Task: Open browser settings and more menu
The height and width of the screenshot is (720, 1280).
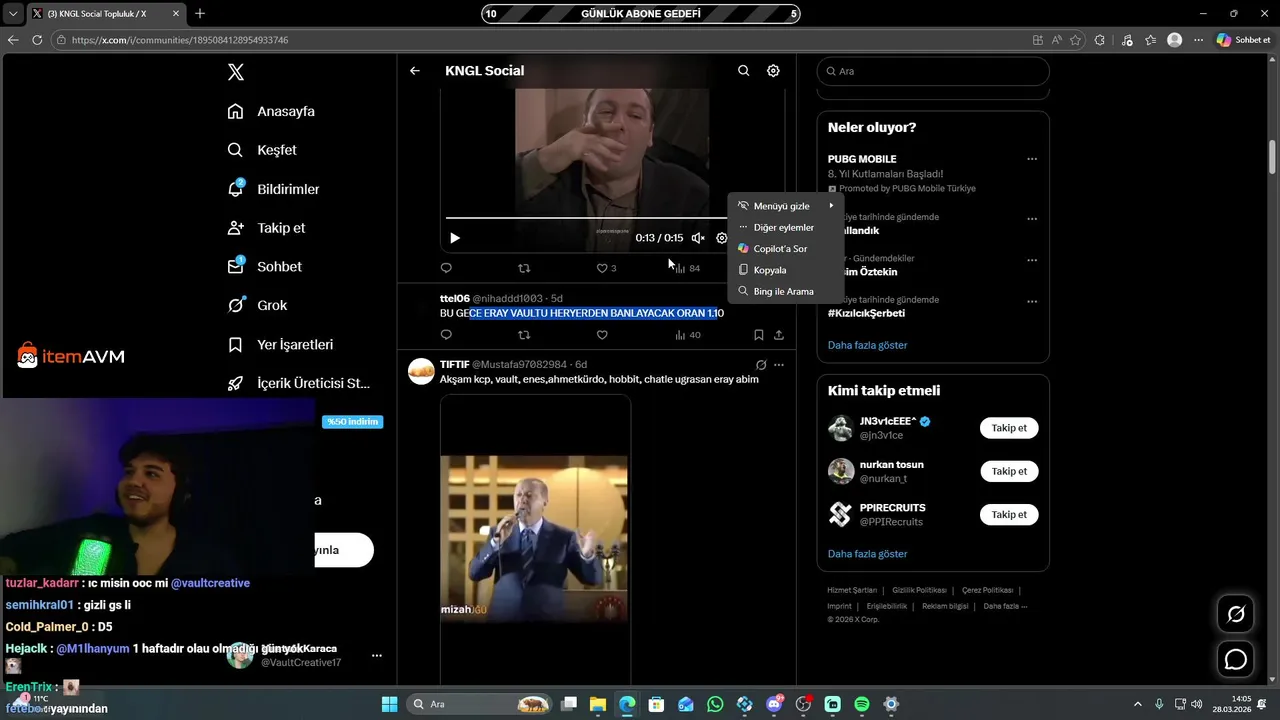Action: (x=1198, y=40)
